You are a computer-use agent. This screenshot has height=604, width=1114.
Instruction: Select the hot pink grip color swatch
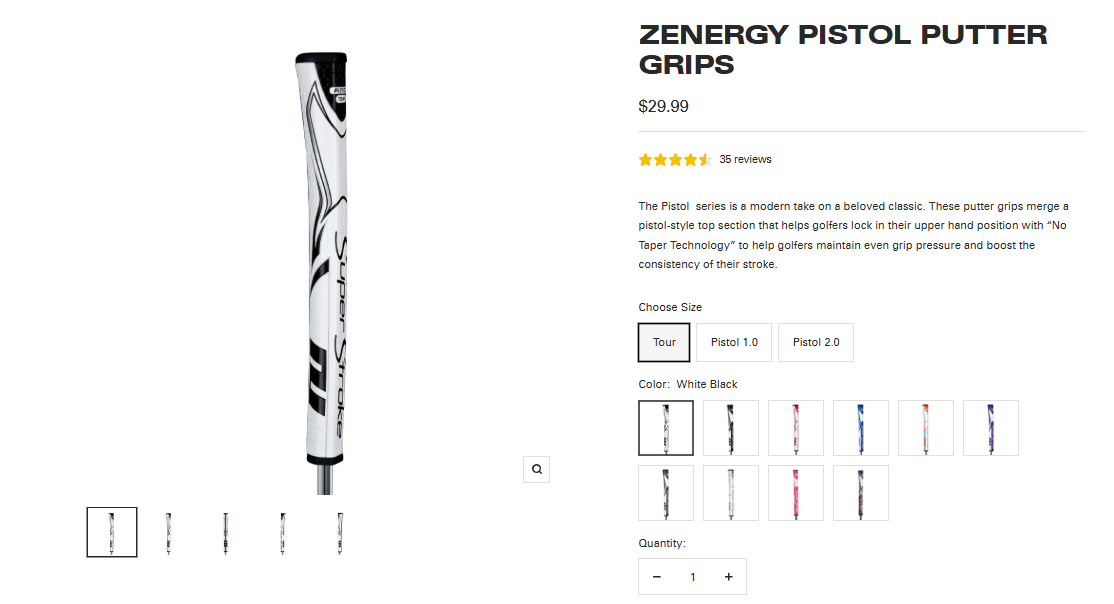point(796,493)
